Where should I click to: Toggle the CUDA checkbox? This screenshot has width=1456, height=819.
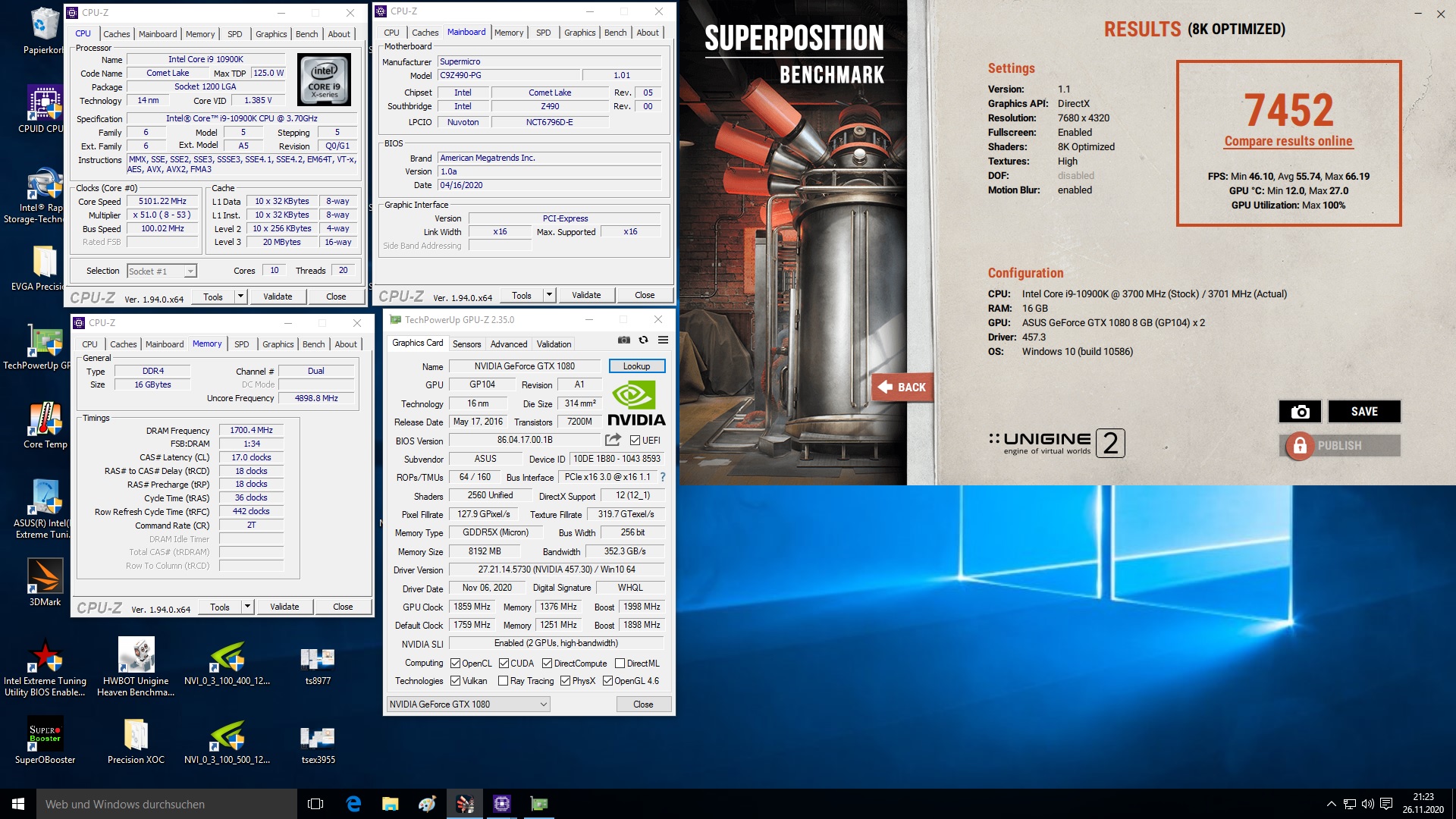[504, 663]
